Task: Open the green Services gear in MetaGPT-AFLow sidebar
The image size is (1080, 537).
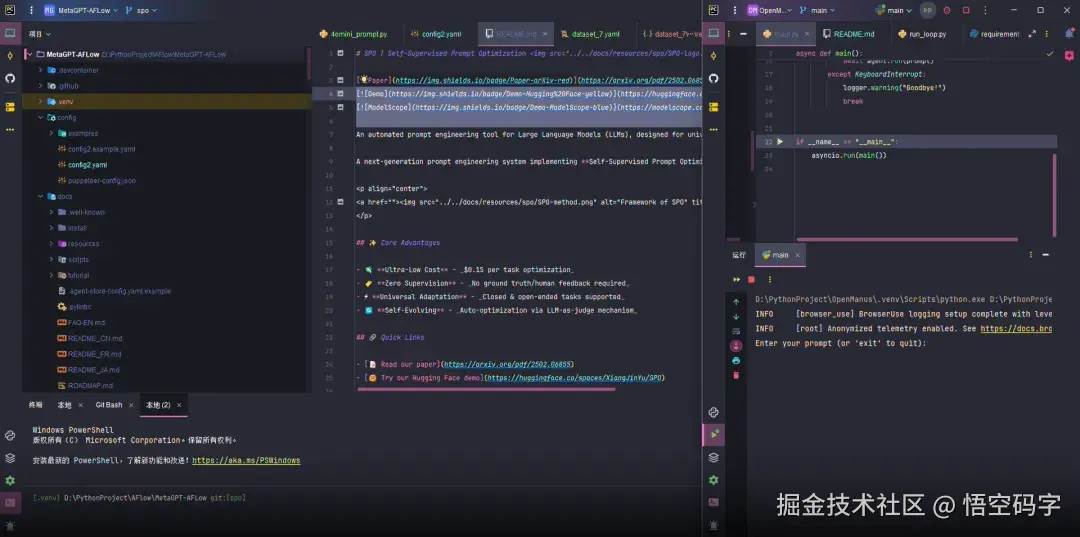Action: click(x=10, y=481)
